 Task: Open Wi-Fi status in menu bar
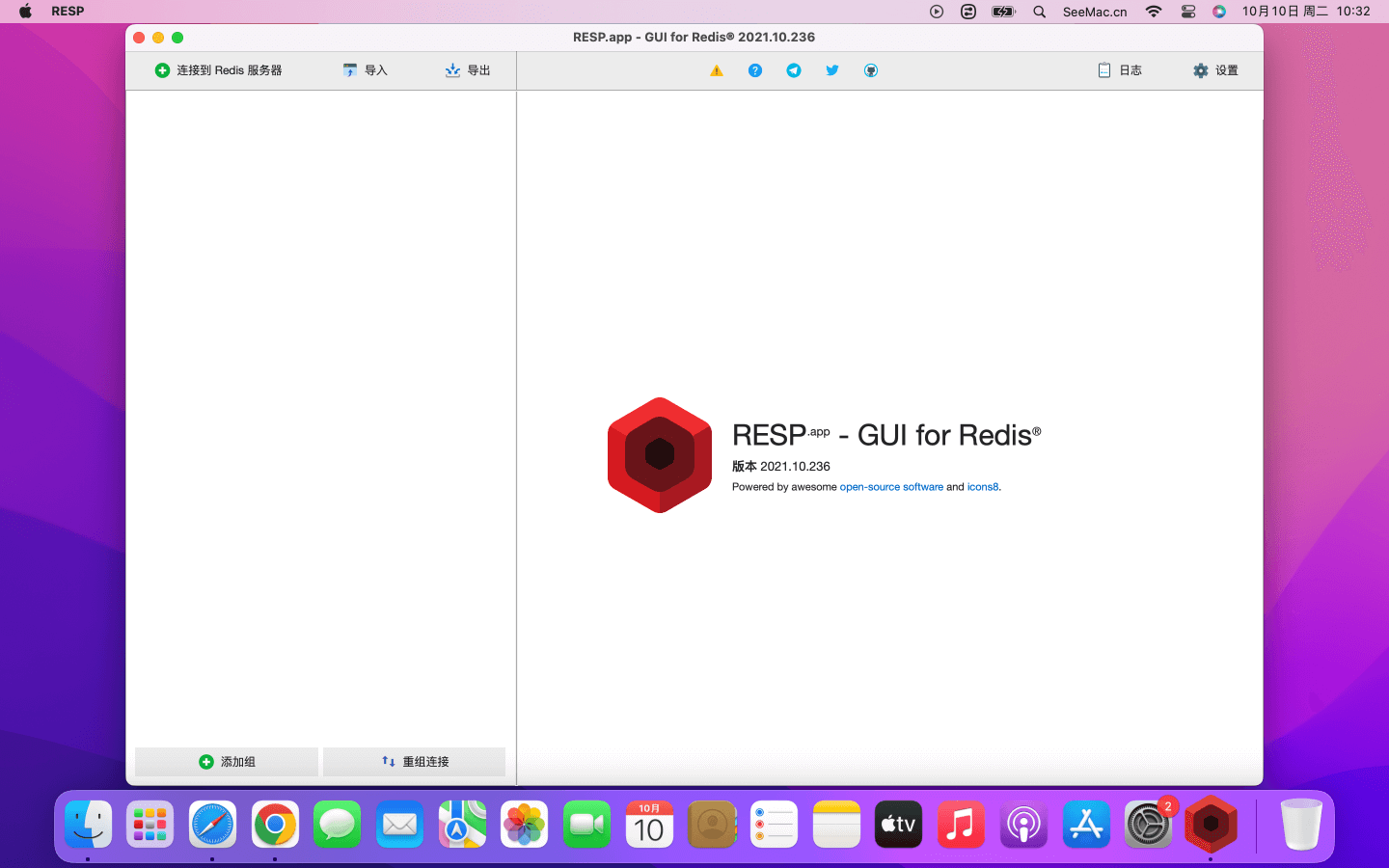[1154, 12]
